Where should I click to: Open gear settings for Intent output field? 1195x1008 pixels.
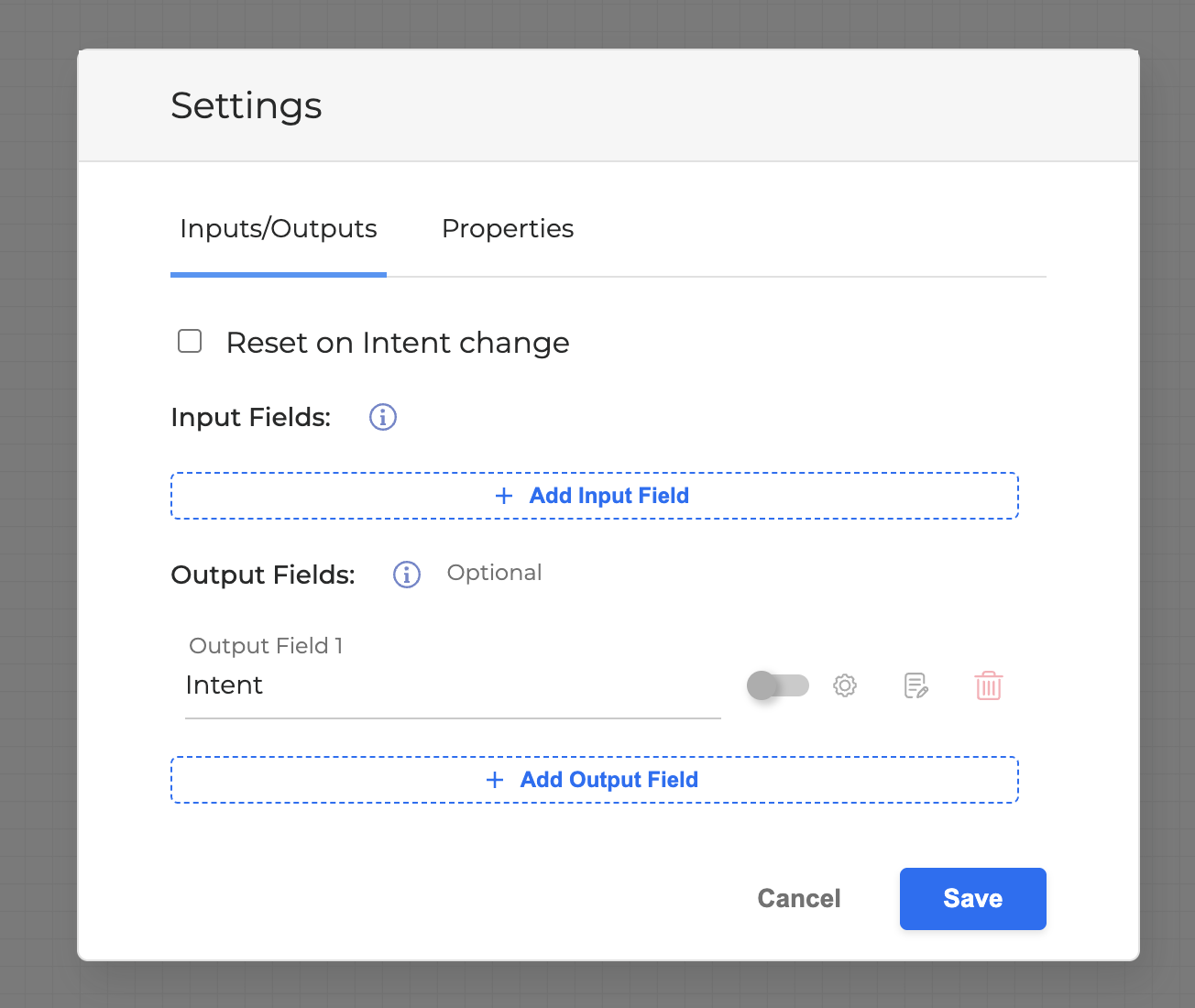[844, 685]
